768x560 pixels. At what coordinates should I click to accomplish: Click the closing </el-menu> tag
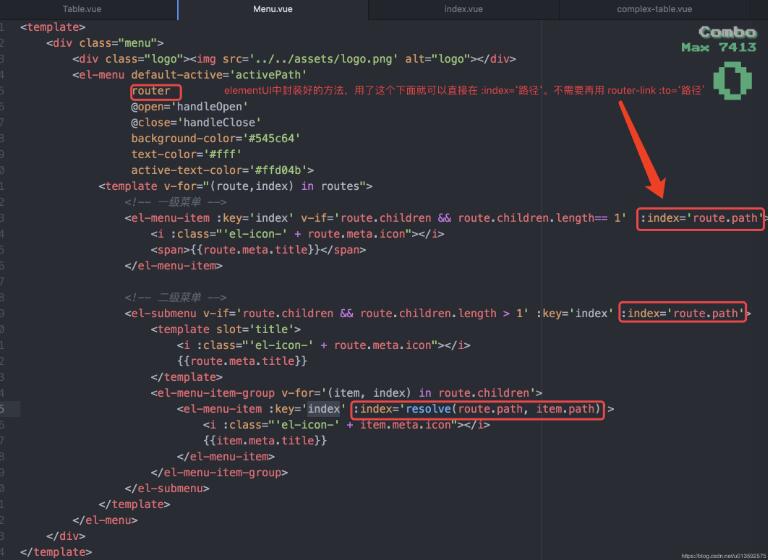coord(105,520)
